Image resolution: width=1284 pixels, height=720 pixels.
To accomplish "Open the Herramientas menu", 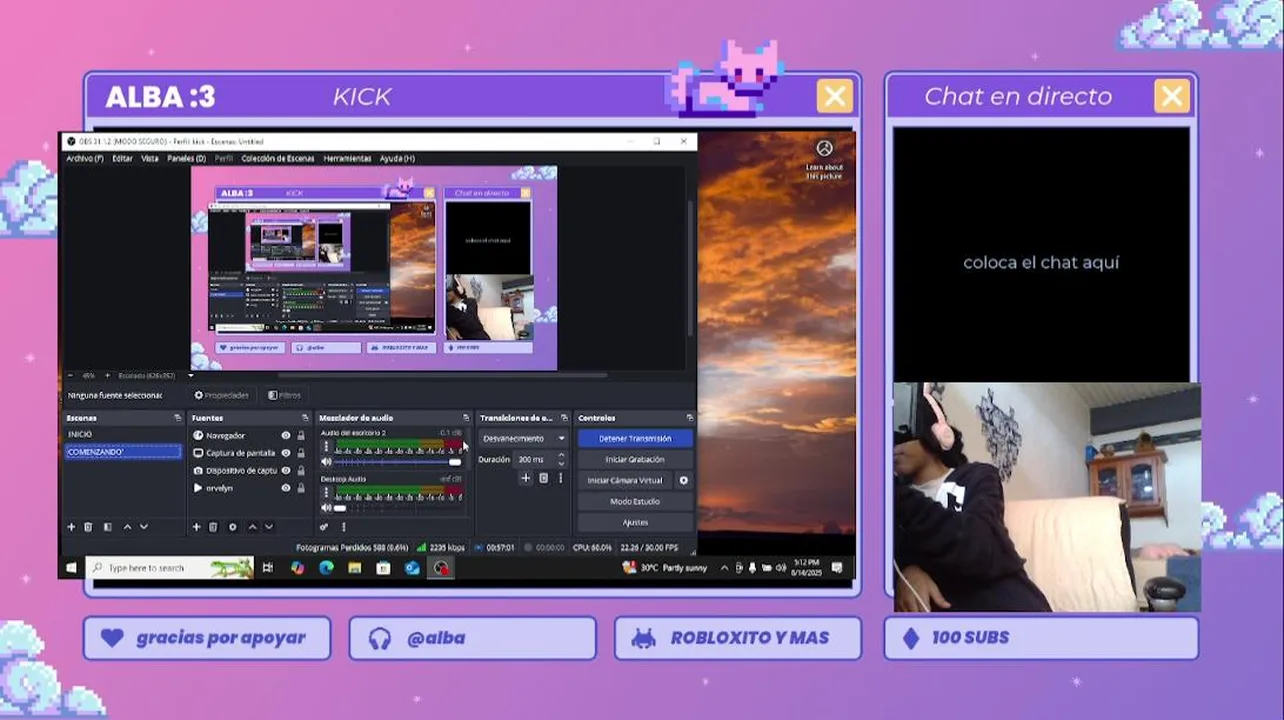I will click(347, 158).
